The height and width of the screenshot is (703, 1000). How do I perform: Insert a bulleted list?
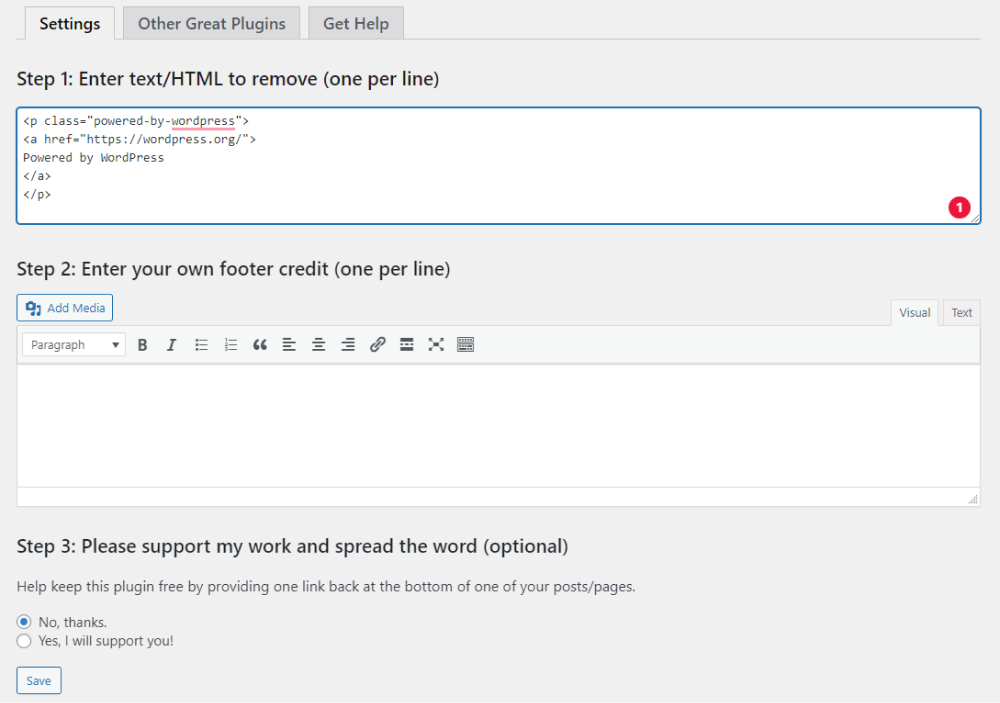[201, 345]
